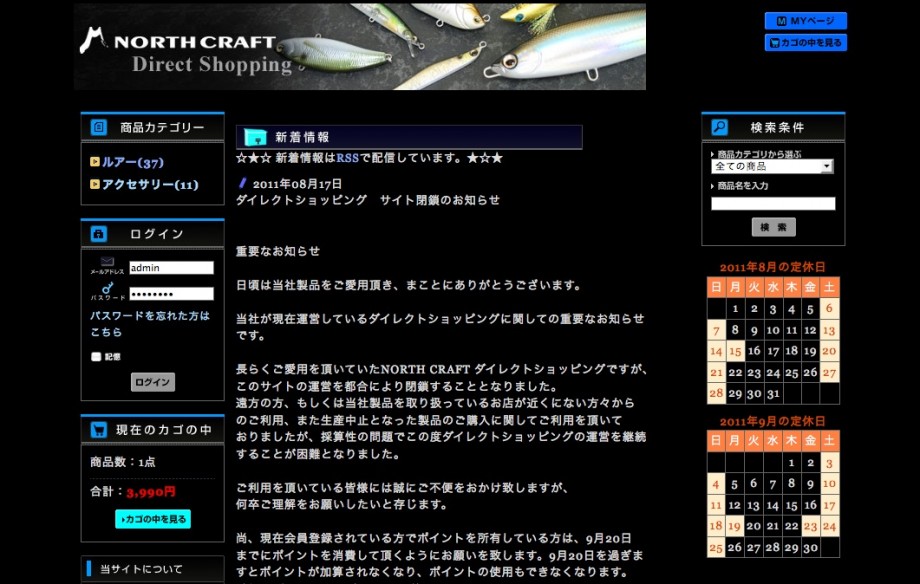
Task: Click the 重要なお知らせ heading text
Action: click(x=278, y=251)
